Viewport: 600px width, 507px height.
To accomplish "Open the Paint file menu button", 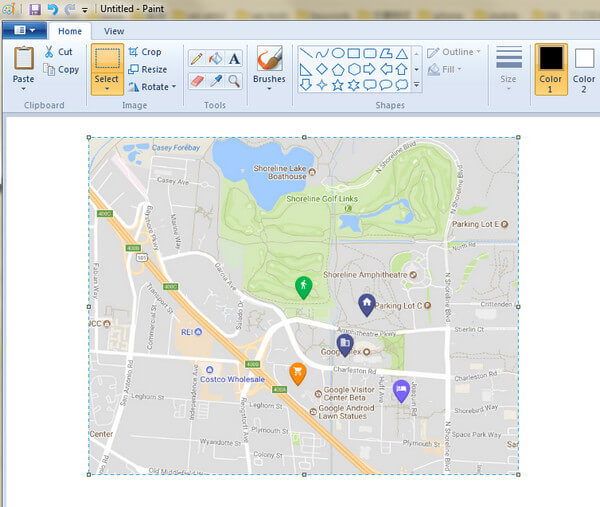I will 24,31.
